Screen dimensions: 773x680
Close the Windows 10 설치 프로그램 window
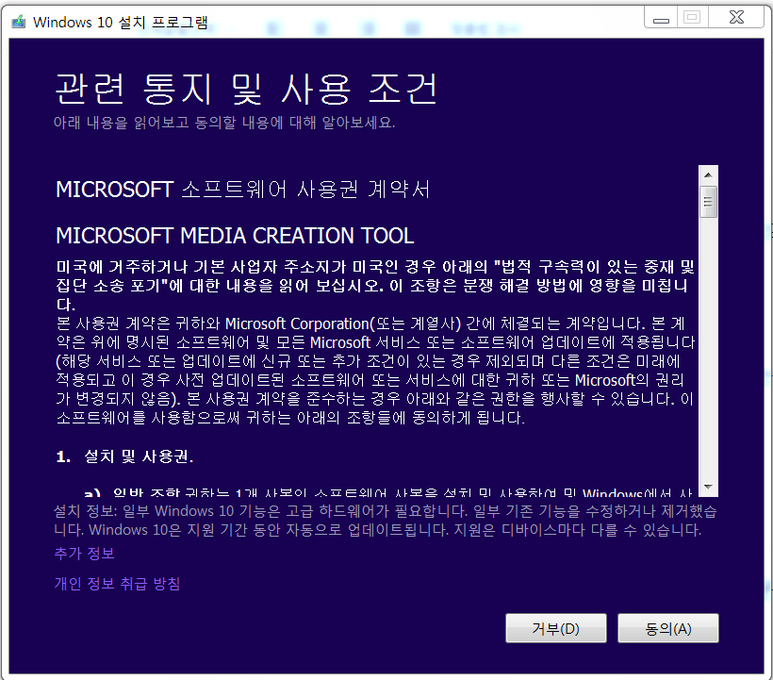coord(737,18)
